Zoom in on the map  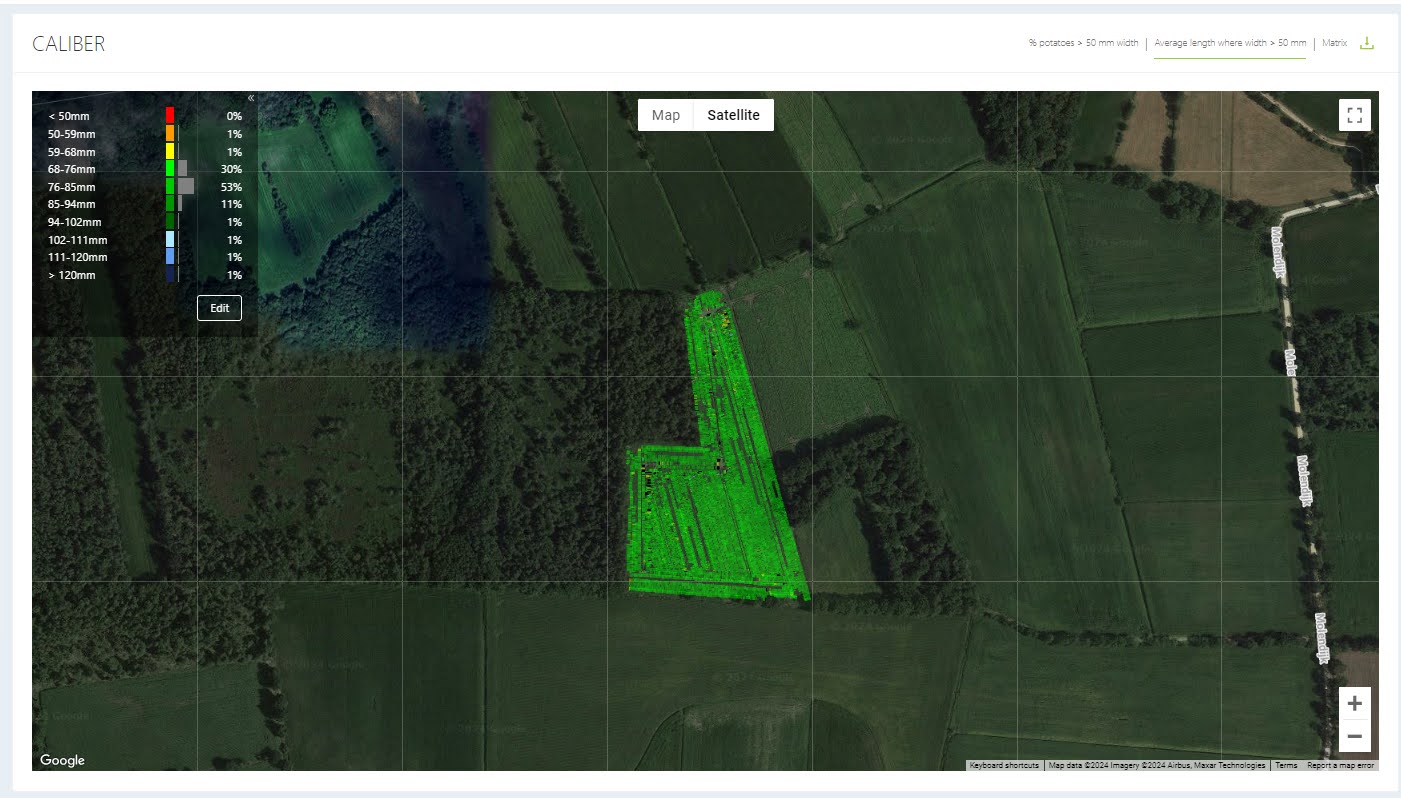[1354, 703]
